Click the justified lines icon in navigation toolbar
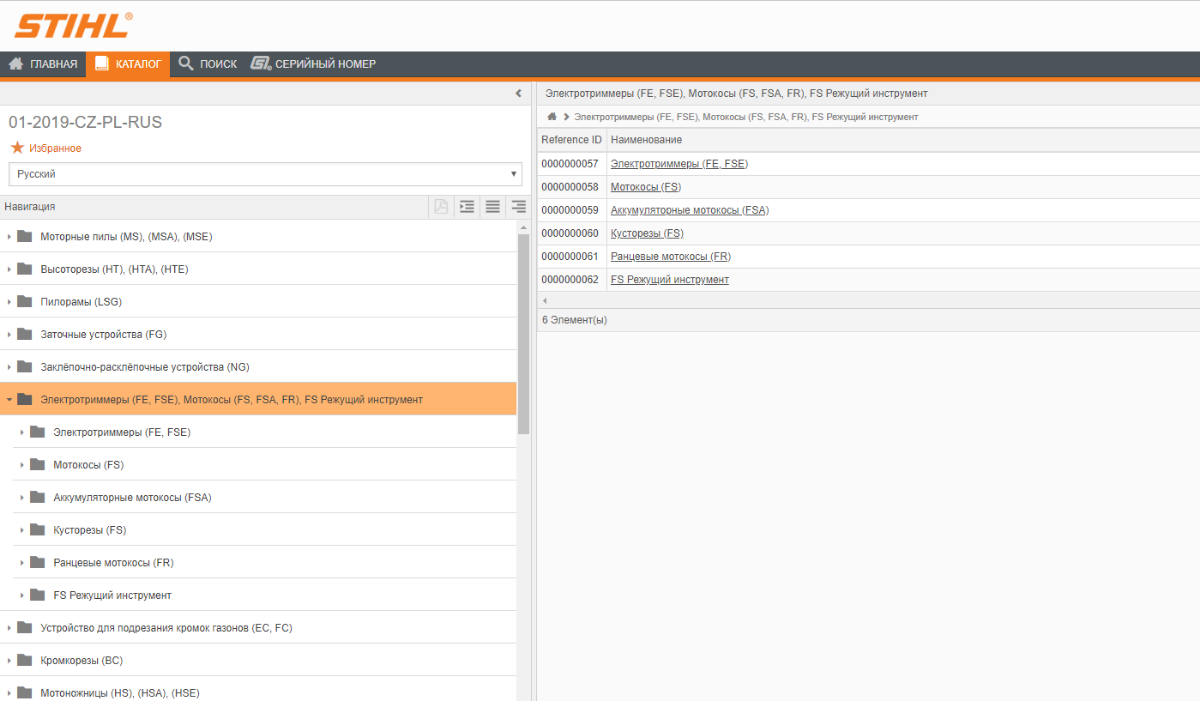 pyautogui.click(x=492, y=207)
